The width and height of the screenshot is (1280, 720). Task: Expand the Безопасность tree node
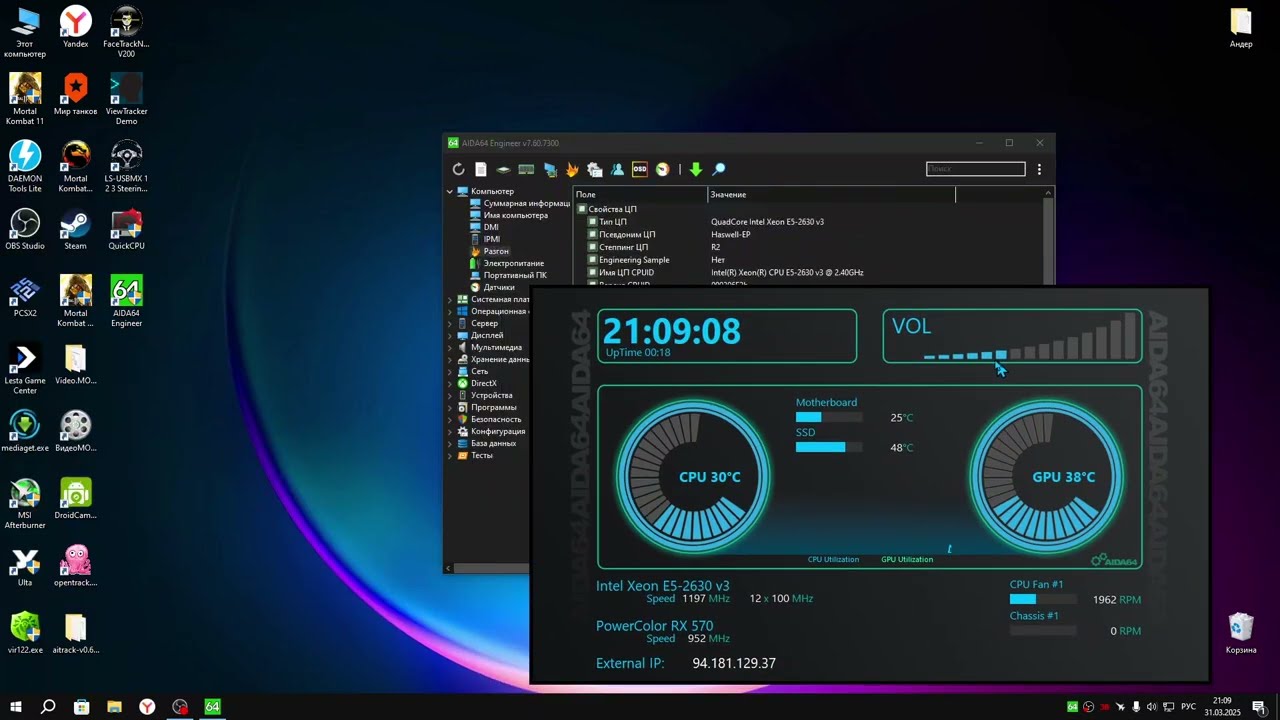450,419
